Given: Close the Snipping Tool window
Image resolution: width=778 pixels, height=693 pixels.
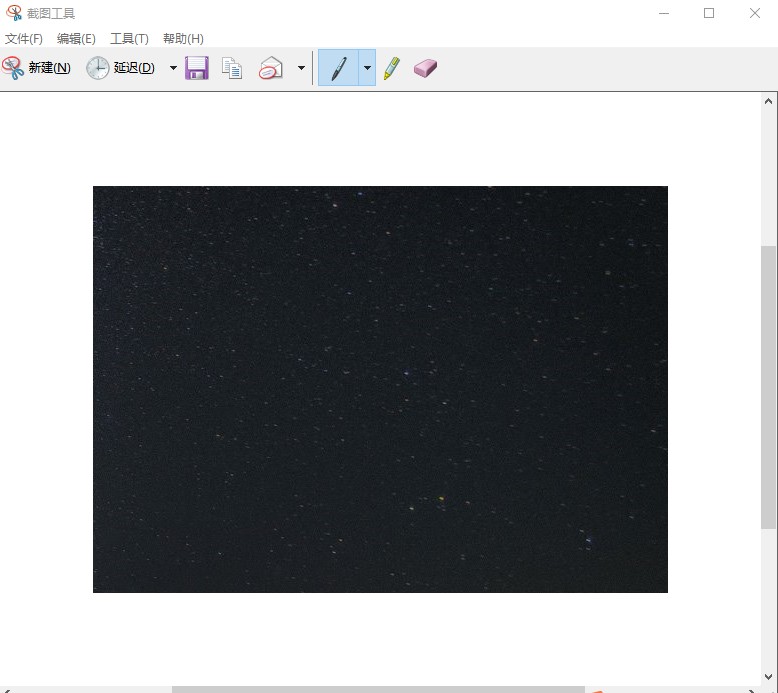Looking at the screenshot, I should pos(755,13).
